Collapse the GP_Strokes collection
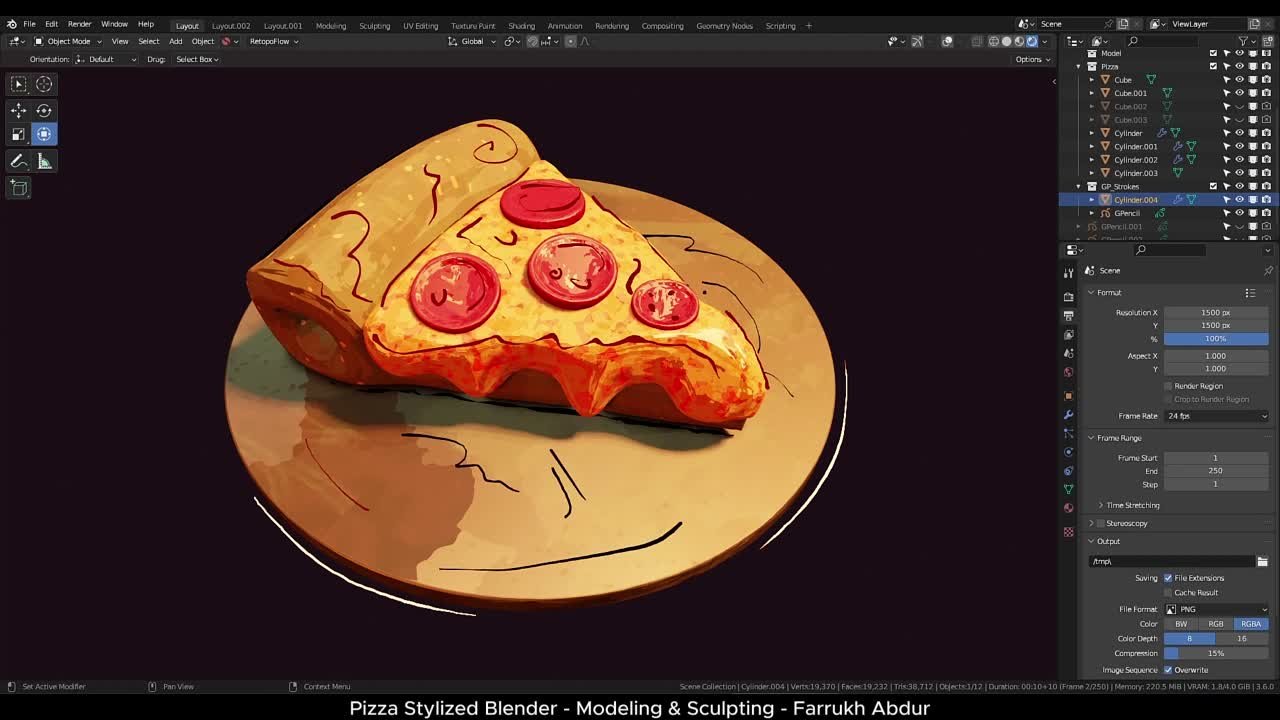 tap(1078, 186)
